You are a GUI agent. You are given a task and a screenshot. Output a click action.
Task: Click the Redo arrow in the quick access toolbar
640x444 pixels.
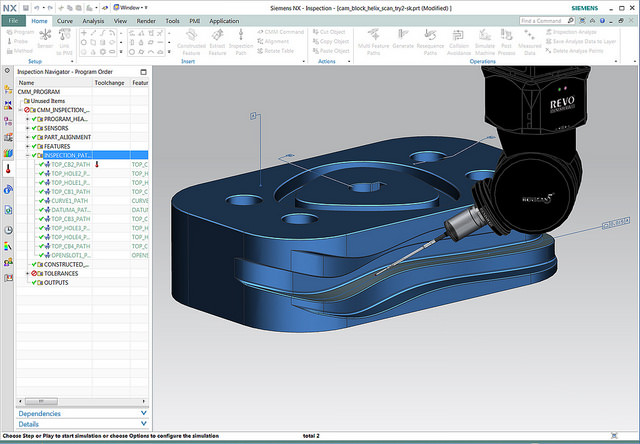(50, 8)
